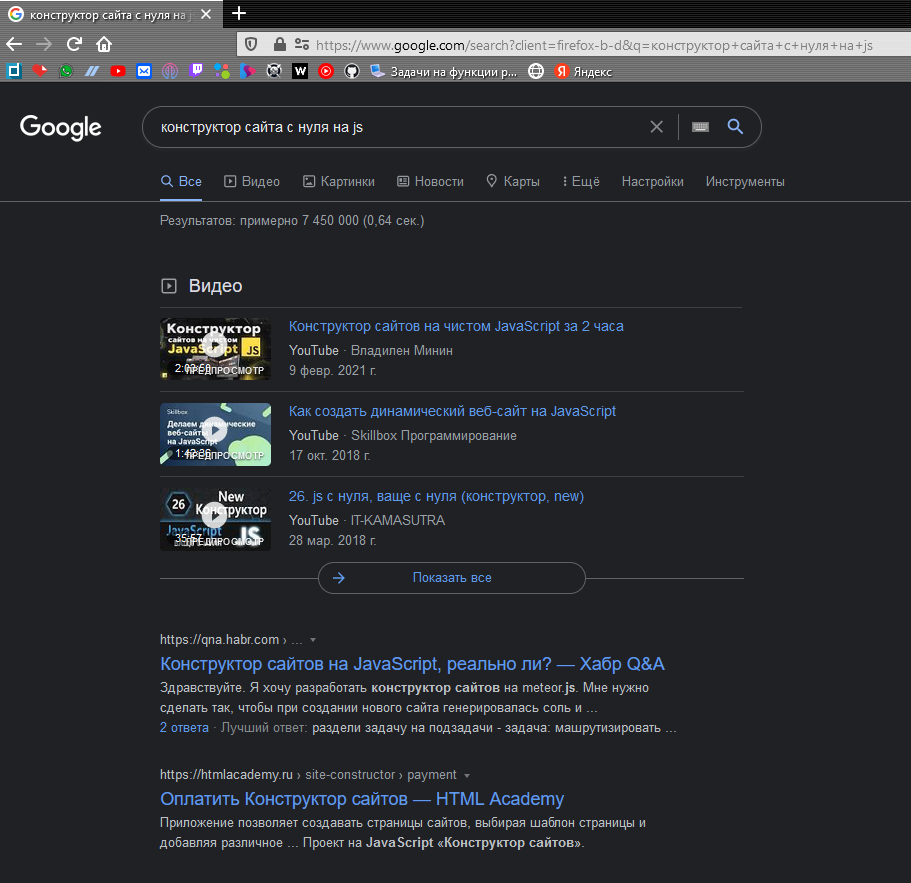Image resolution: width=911 pixels, height=883 pixels.
Task: Expand the arrow next to qna.habr.com URL
Action: pyautogui.click(x=313, y=640)
